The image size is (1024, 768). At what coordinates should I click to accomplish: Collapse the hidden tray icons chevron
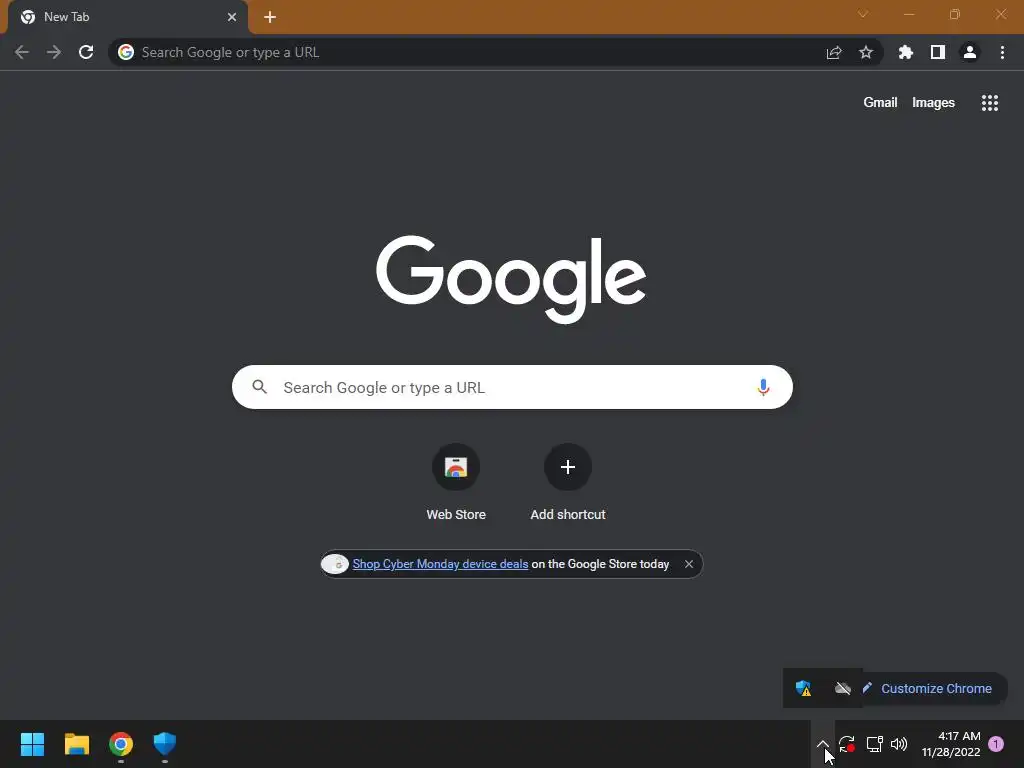click(x=823, y=744)
